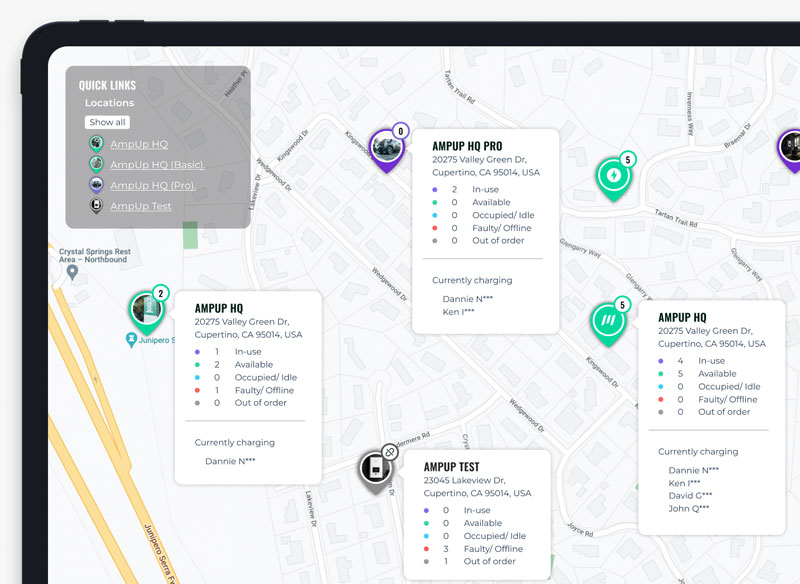Click David G*** in the charging list
This screenshot has width=800, height=584.
(690, 495)
